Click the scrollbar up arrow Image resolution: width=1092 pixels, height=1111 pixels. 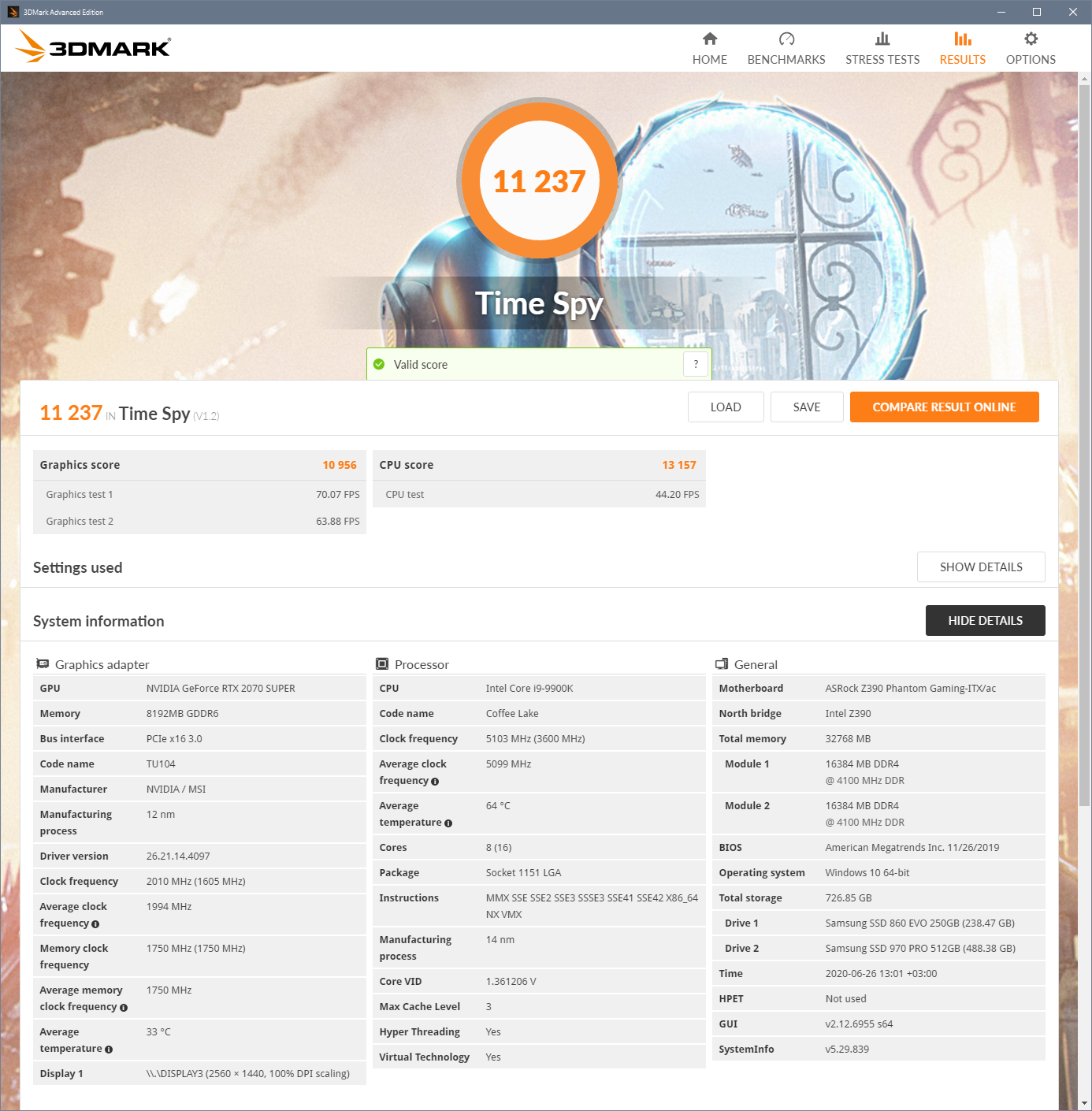click(x=1085, y=79)
